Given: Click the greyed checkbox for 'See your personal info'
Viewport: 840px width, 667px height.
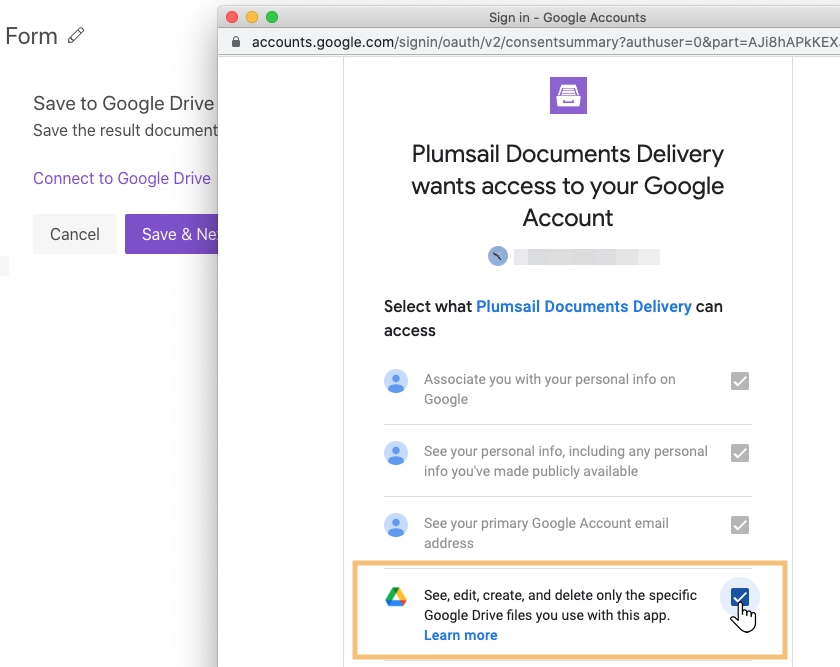Looking at the screenshot, I should pos(739,453).
